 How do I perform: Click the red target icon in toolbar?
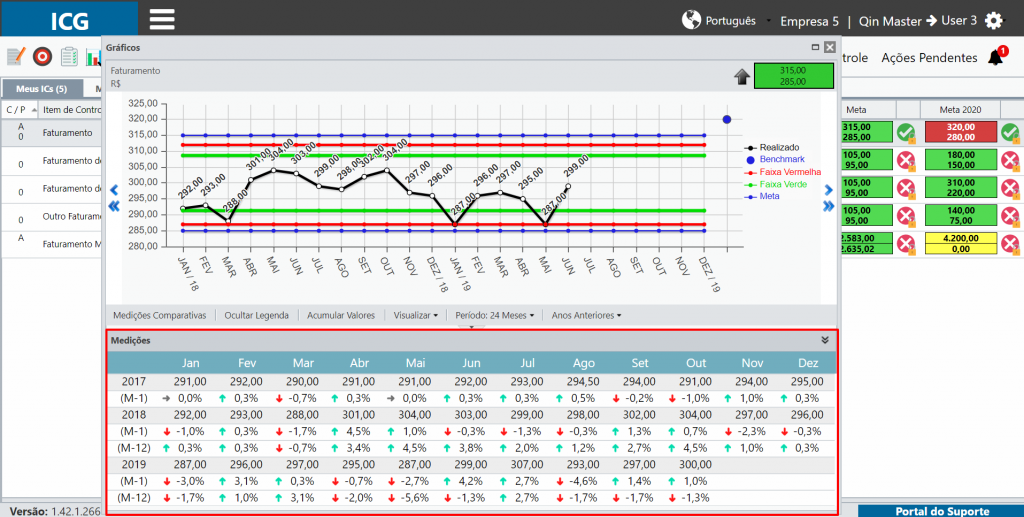(42, 56)
